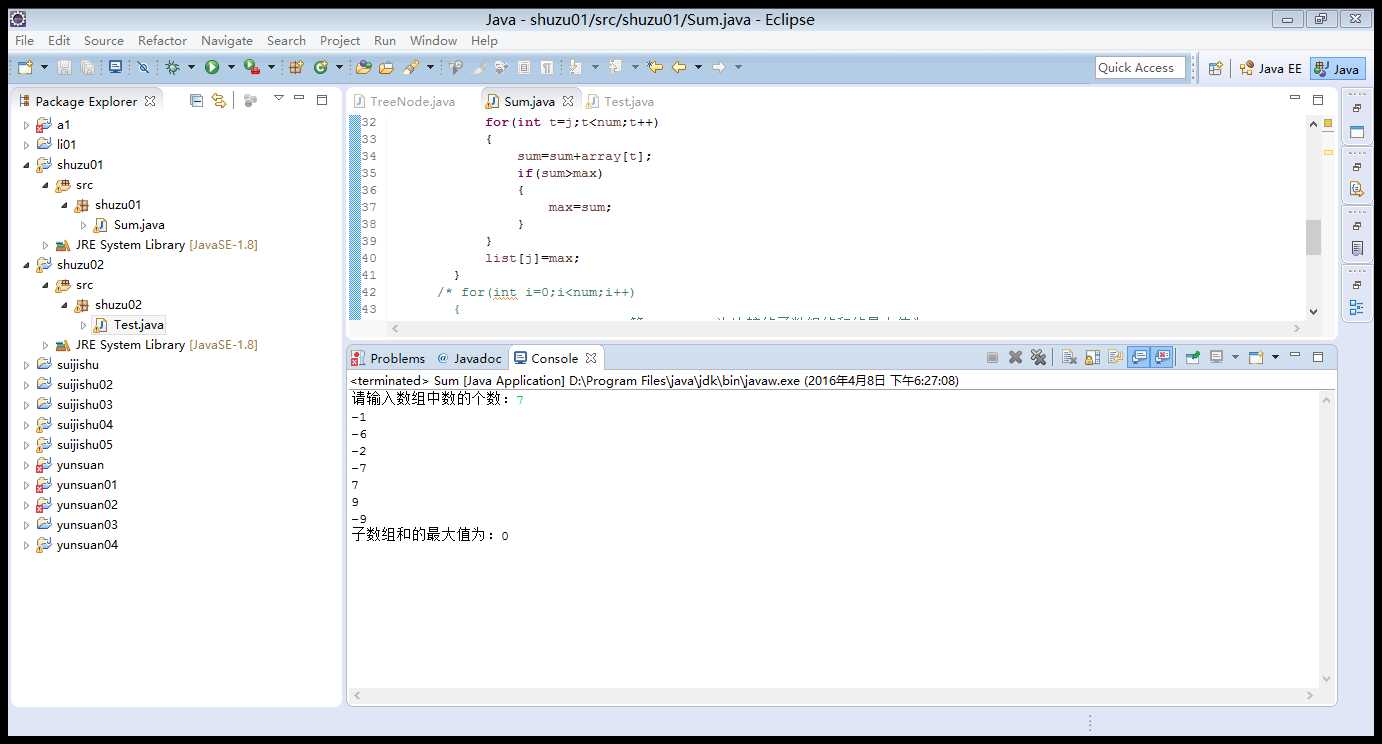This screenshot has height=744, width=1382.
Task: Switch to the TreeNode.java editor tab
Action: 403,102
